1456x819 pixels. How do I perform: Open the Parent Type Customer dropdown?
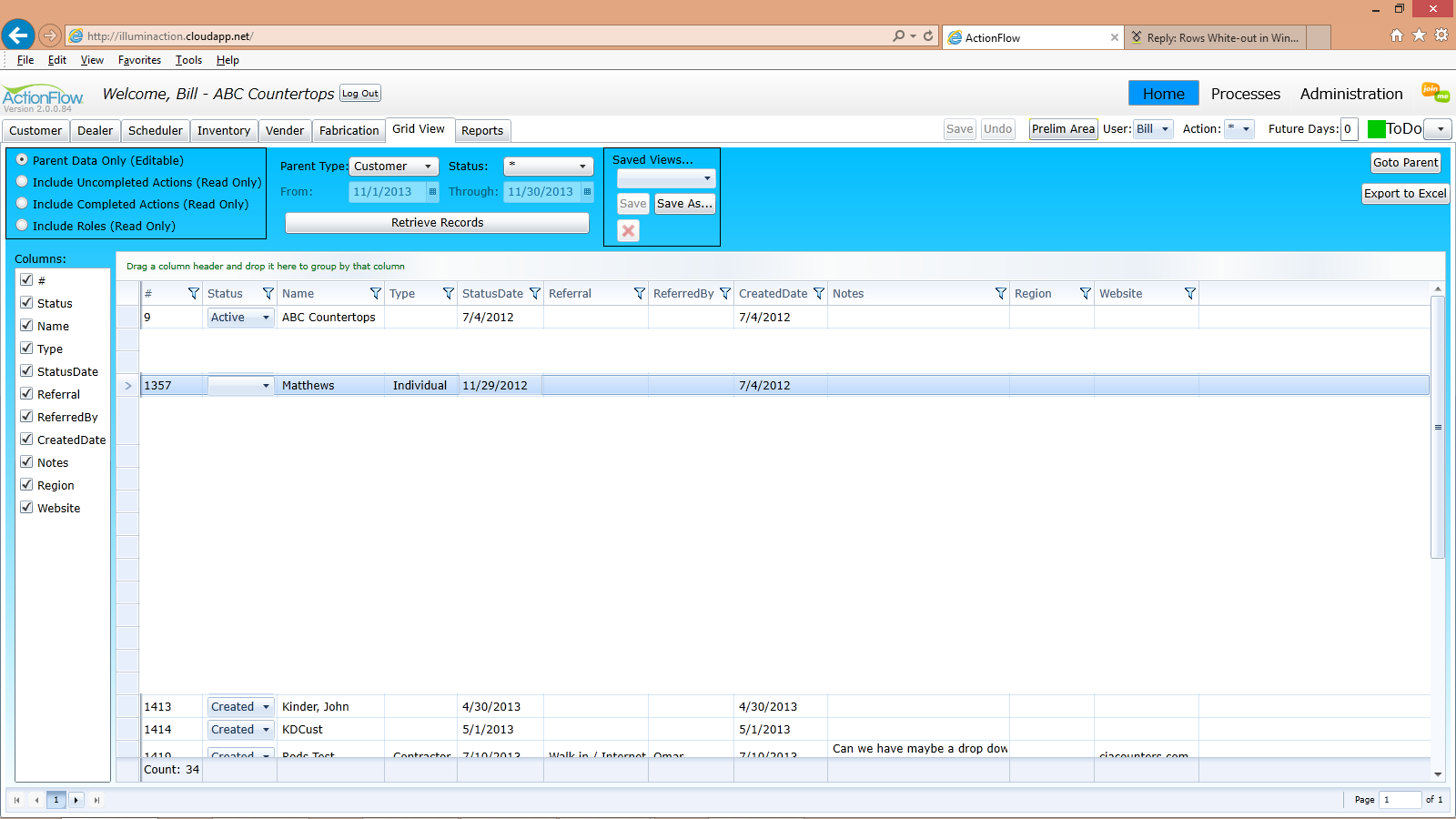click(x=394, y=167)
